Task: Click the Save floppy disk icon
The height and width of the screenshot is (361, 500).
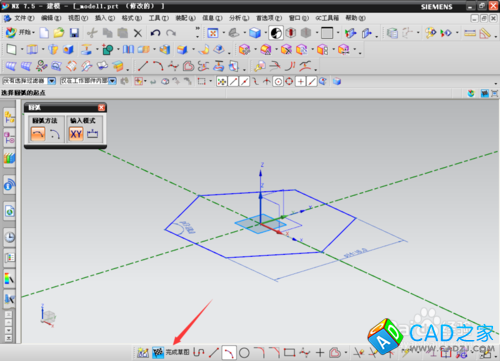Action: pyautogui.click(x=74, y=33)
